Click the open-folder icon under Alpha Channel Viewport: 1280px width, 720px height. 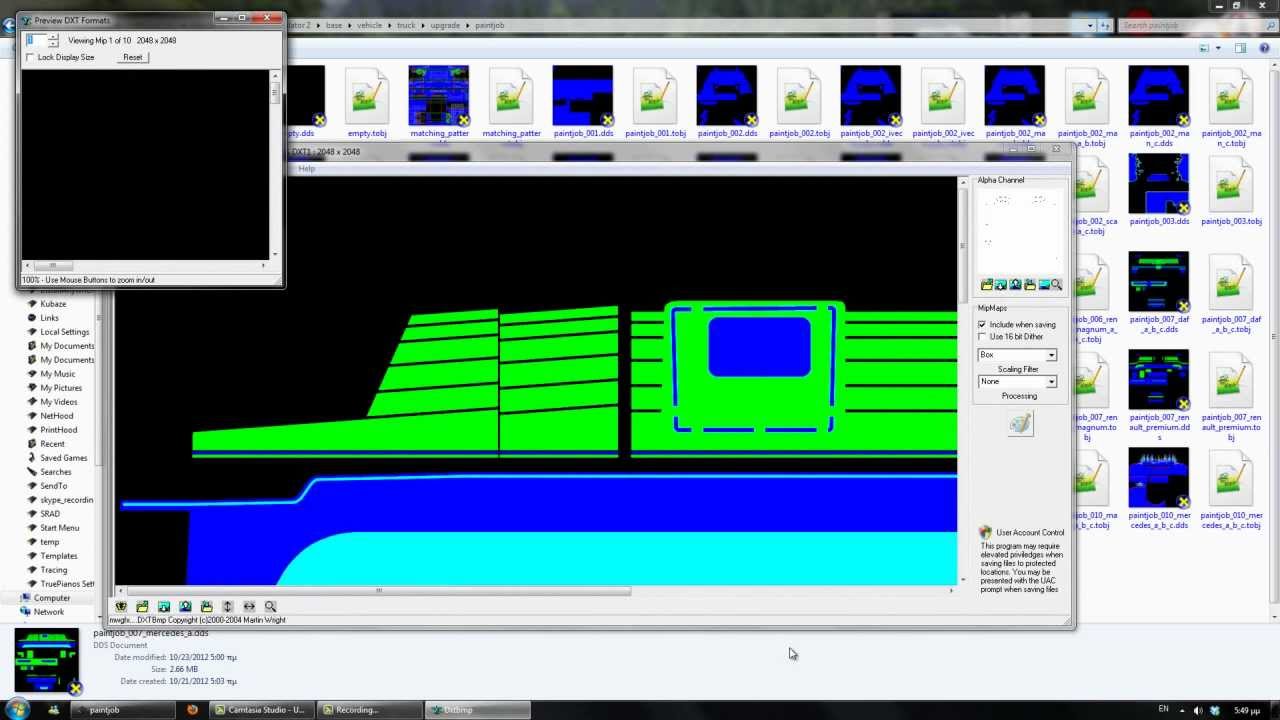tap(987, 285)
